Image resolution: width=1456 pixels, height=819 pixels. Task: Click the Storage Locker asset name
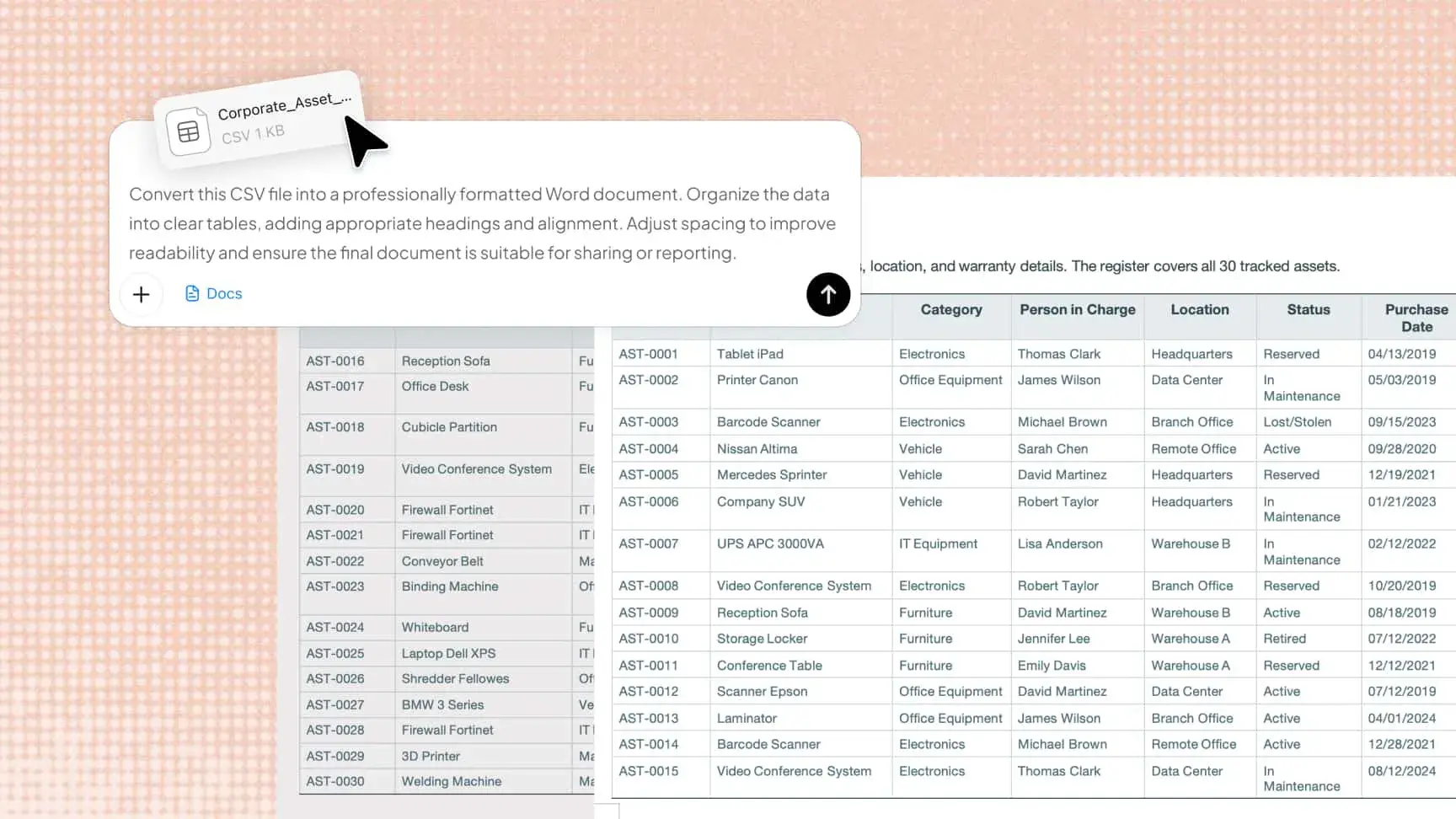[762, 639]
